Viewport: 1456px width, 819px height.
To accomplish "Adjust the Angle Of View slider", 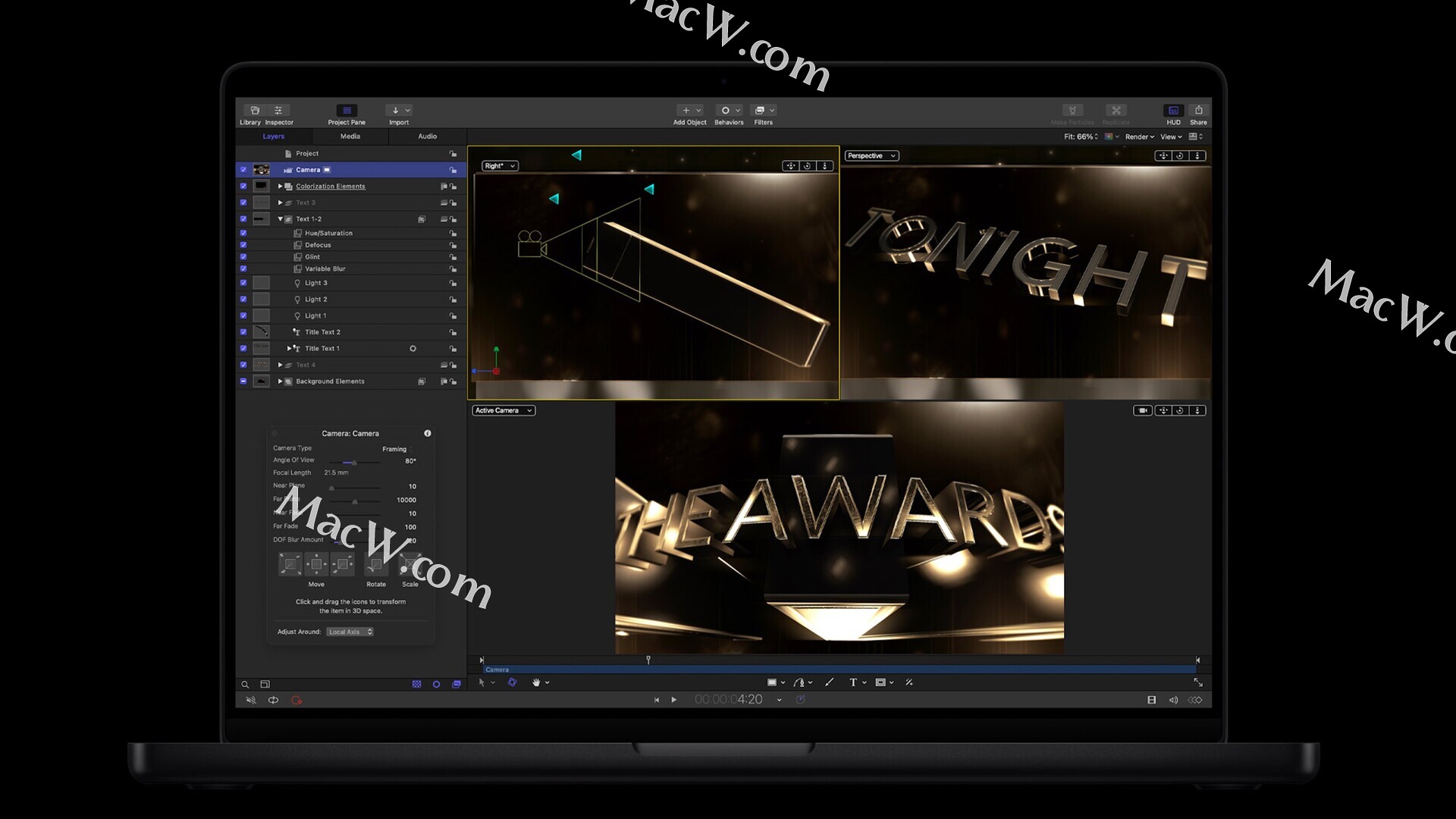I will pyautogui.click(x=353, y=462).
